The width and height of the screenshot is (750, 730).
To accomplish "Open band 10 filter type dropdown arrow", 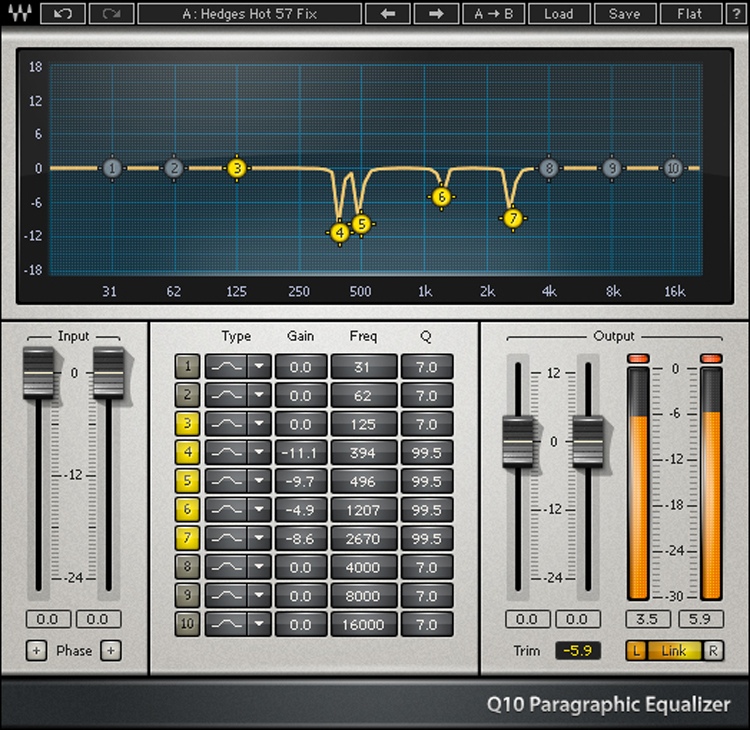I will pos(260,624).
